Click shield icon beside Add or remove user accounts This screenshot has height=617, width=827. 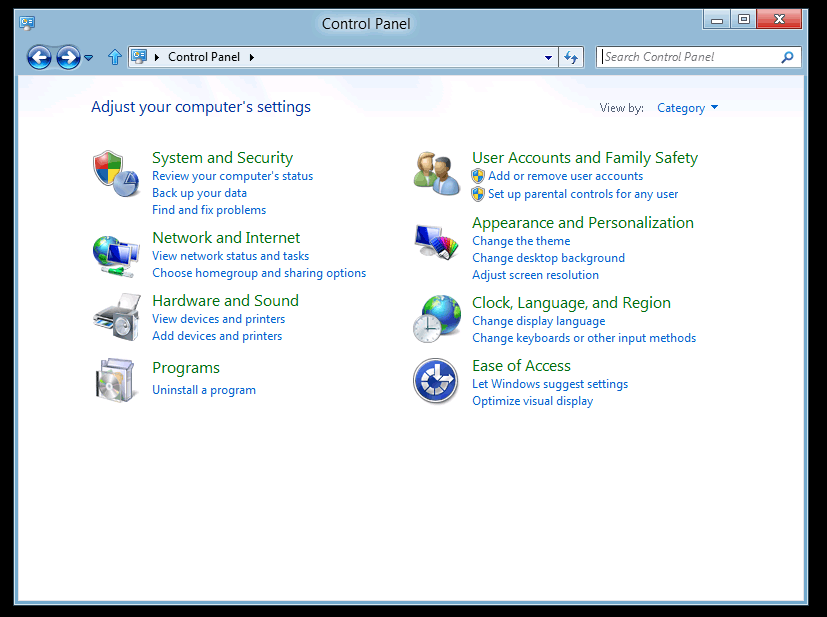(478, 176)
